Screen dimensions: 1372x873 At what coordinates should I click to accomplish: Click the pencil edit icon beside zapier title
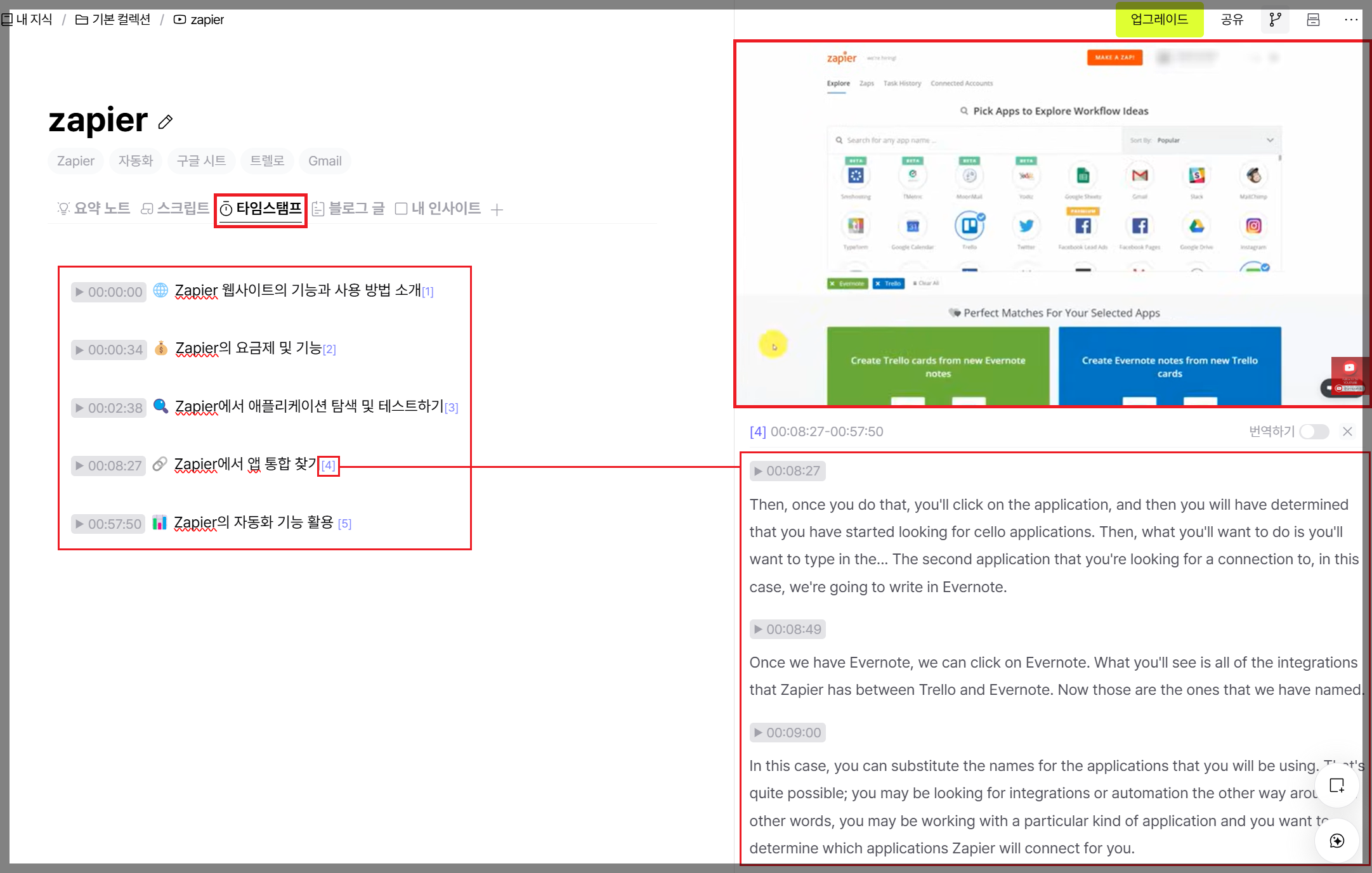click(x=166, y=122)
